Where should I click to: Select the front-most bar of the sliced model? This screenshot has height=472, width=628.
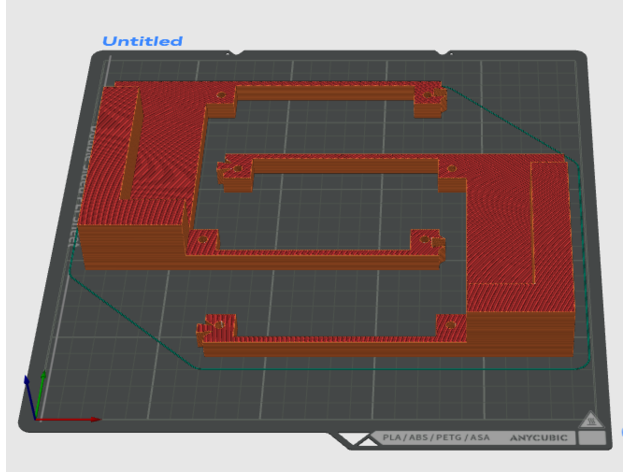330,340
